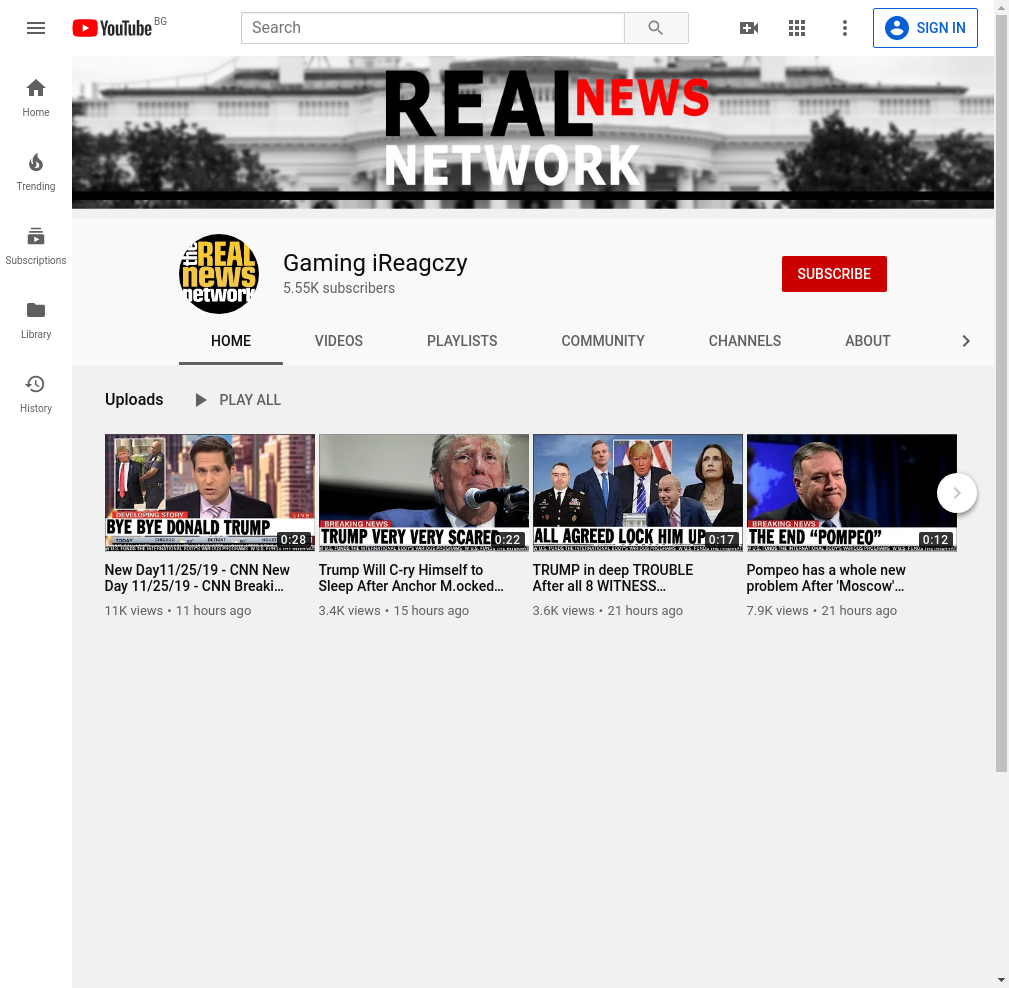Image resolution: width=1009 pixels, height=988 pixels.
Task: Go to Home in the sidebar
Action: pyautogui.click(x=36, y=98)
